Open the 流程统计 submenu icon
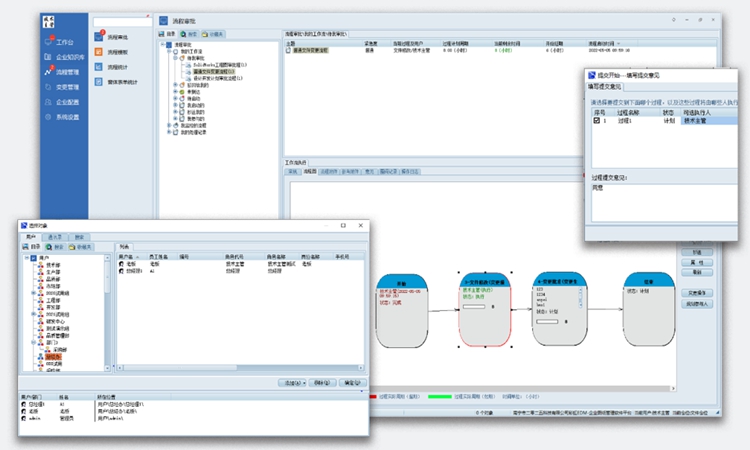 pos(99,66)
